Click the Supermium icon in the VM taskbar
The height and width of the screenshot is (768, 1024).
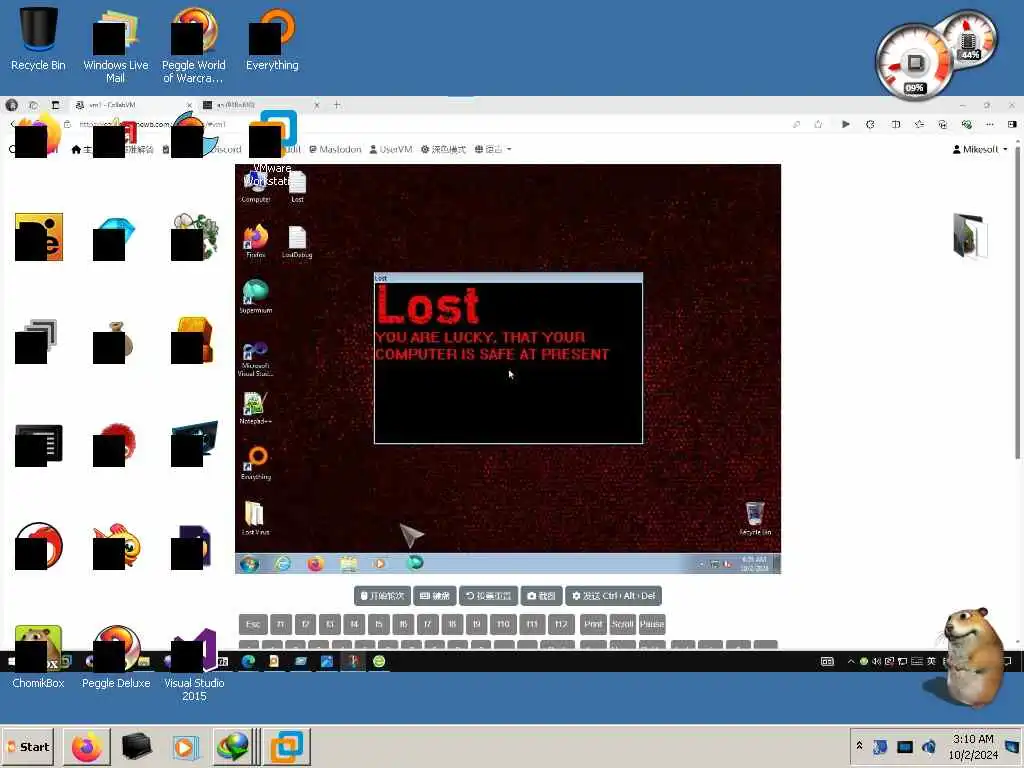[x=415, y=562]
